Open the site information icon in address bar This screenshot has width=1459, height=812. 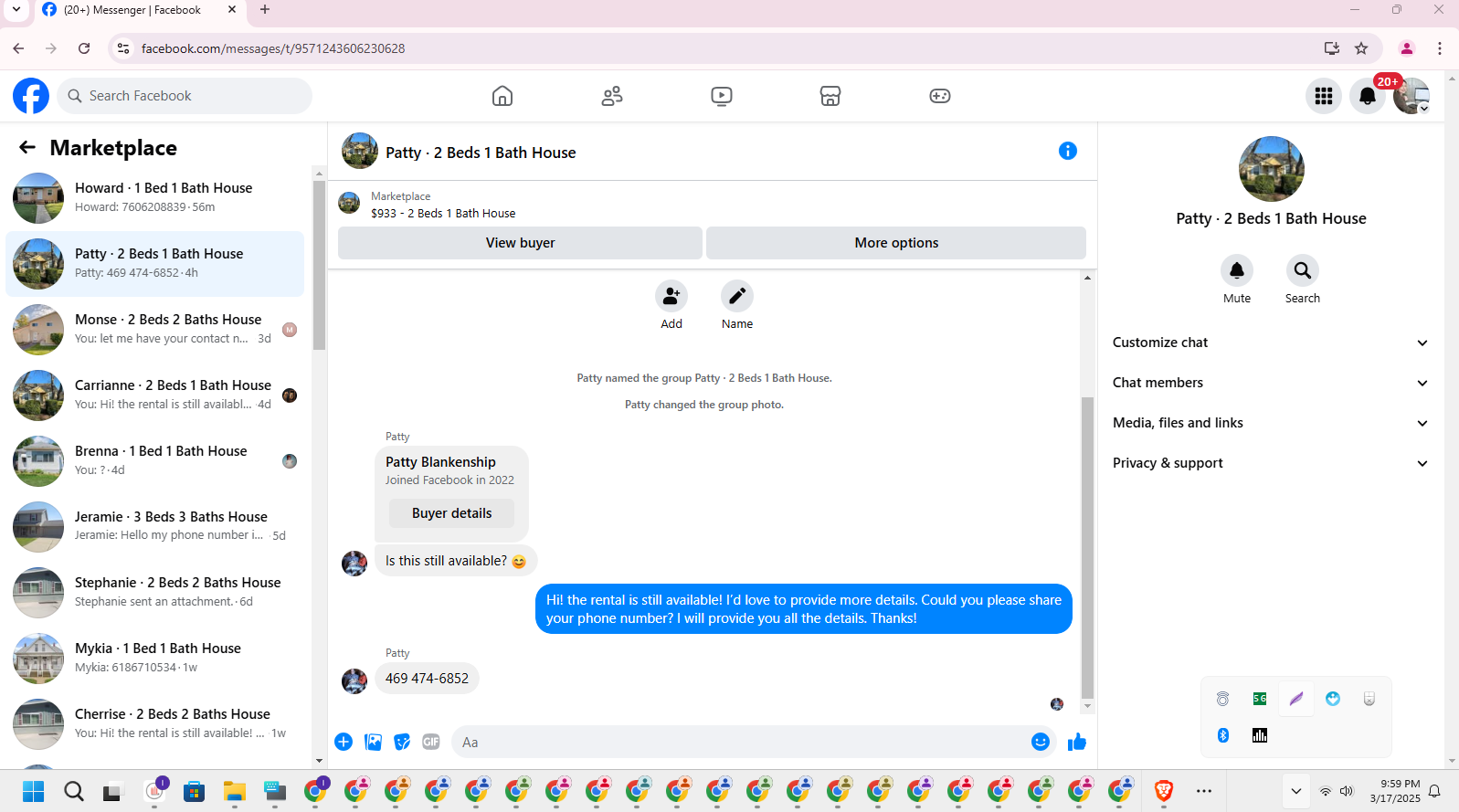123,48
